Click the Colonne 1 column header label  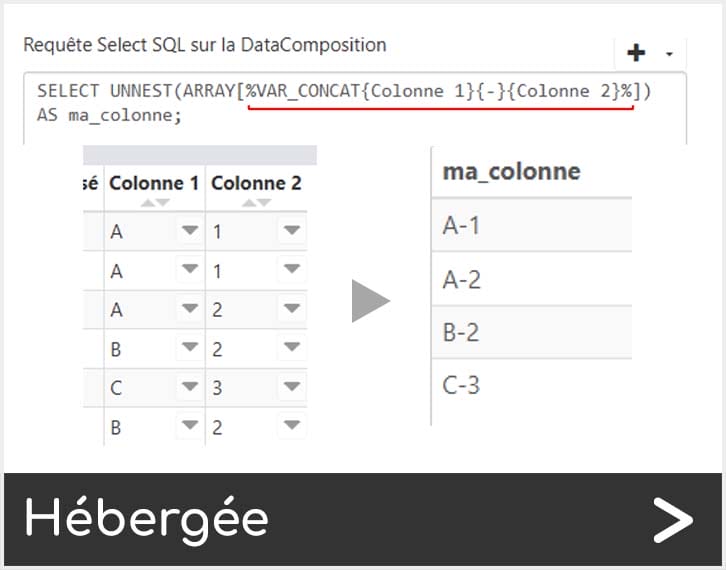point(154,183)
